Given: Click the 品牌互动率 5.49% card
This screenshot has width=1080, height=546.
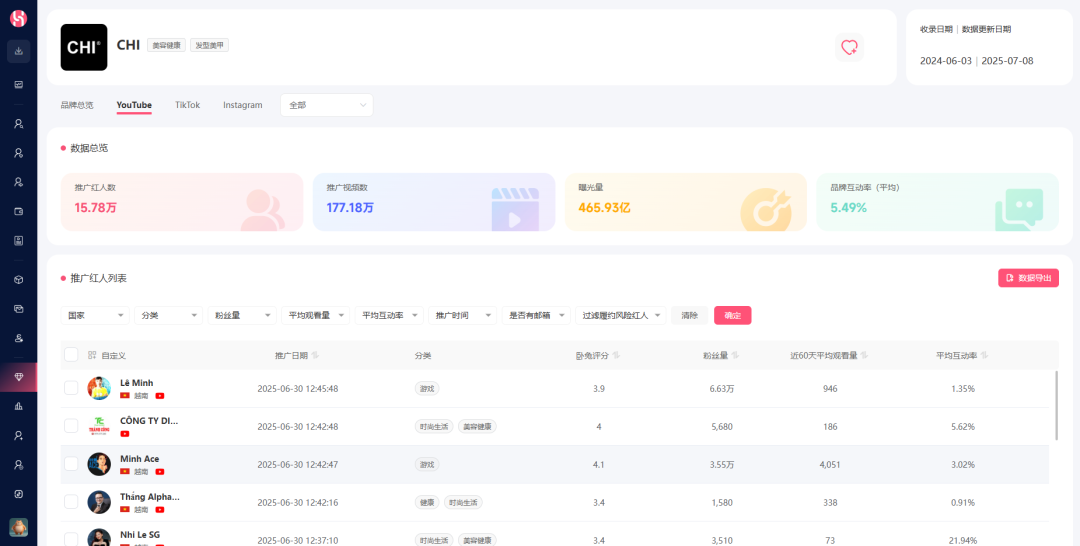Looking at the screenshot, I should click(937, 202).
